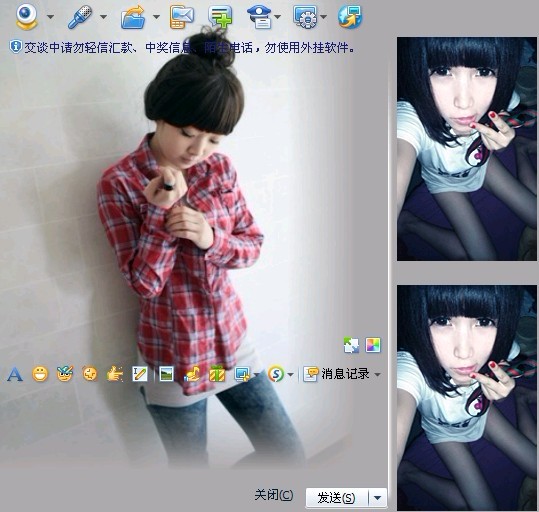539x512 pixels.
Task: Expand Soso search options arrow
Action: point(290,374)
